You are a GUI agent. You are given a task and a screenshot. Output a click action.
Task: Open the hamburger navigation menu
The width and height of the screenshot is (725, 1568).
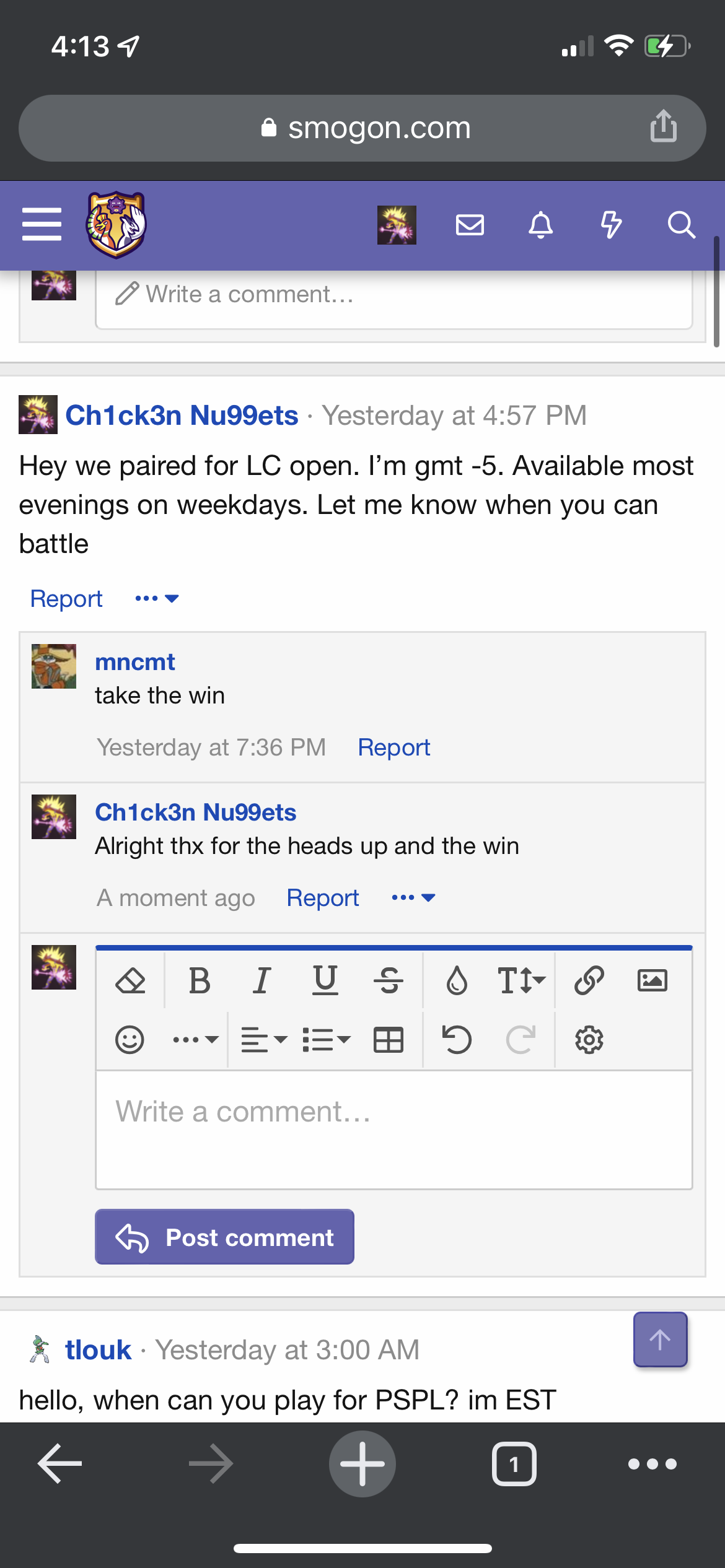coord(42,224)
